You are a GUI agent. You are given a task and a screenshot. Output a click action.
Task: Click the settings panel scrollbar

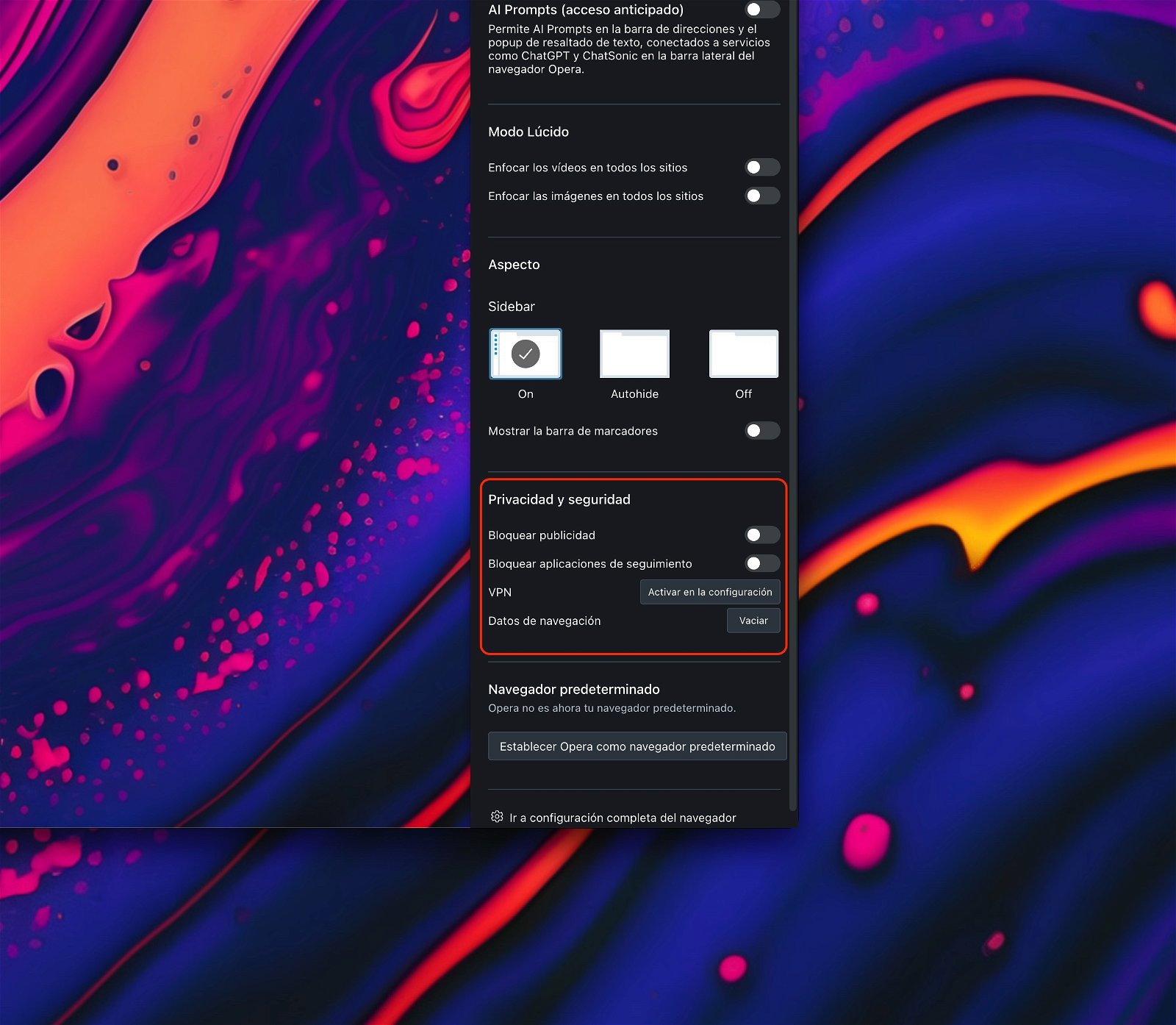792,404
